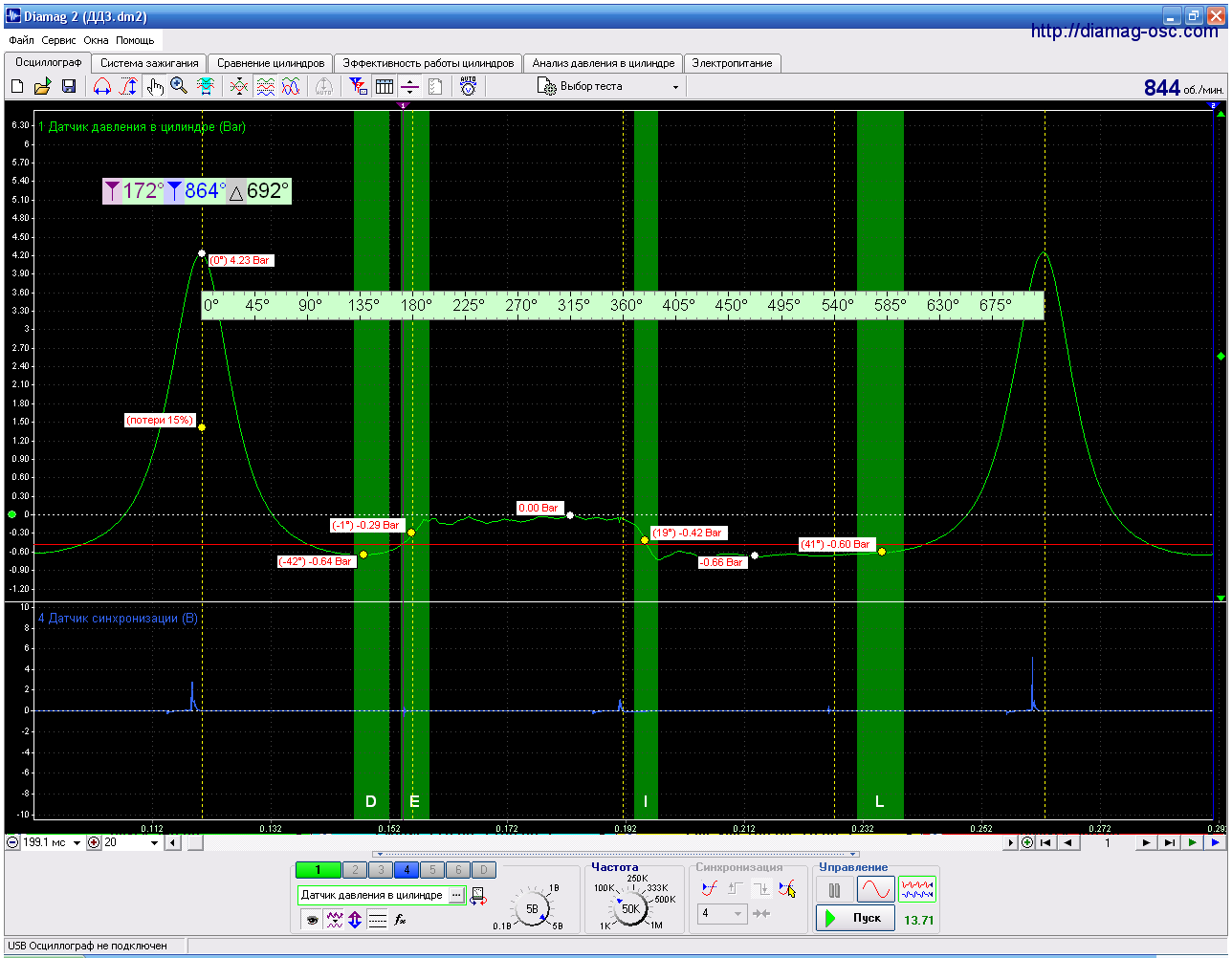The height and width of the screenshot is (958, 1232).
Task: Click the voltage range knob set to 5В
Action: [x=533, y=908]
